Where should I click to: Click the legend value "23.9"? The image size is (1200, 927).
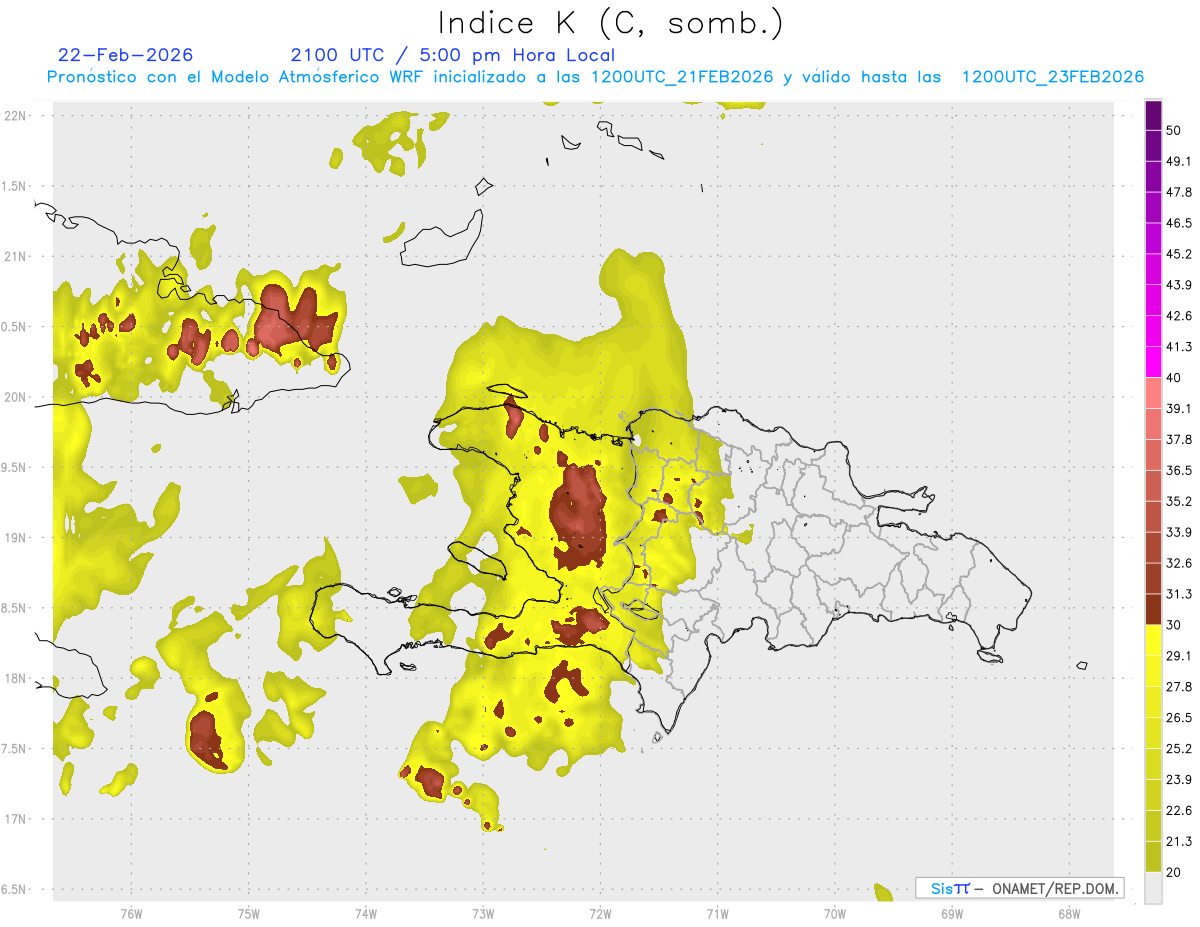click(x=1179, y=780)
